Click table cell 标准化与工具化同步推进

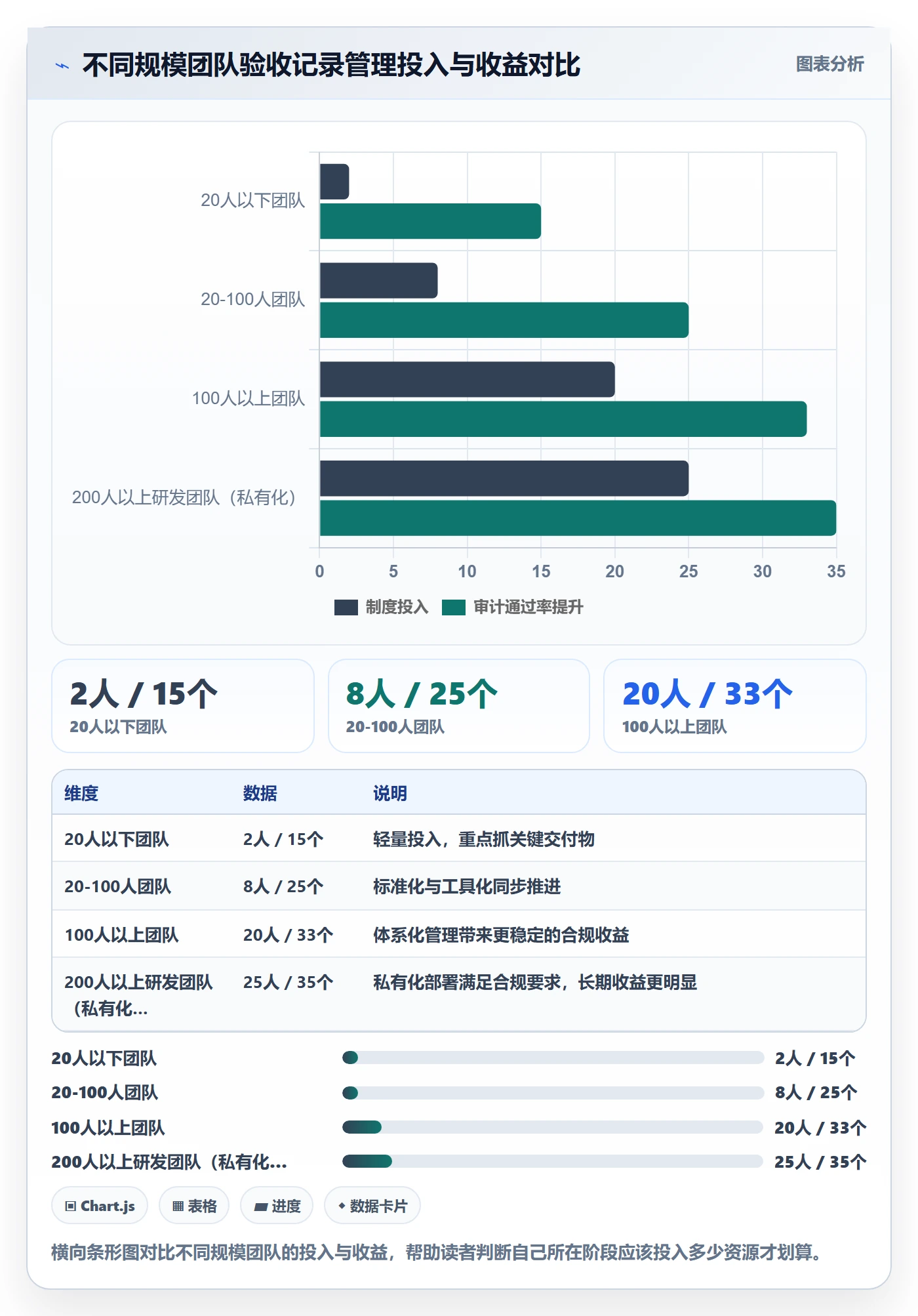[467, 886]
